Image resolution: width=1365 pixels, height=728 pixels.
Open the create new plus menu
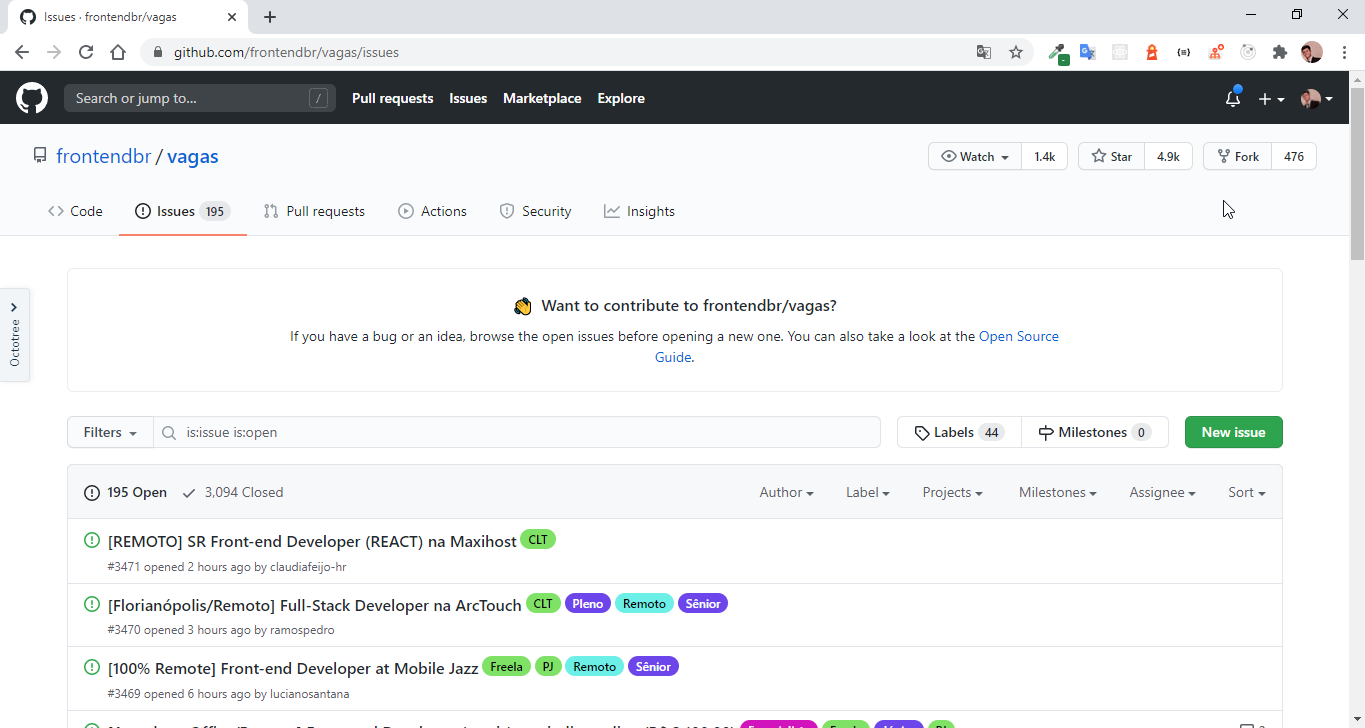point(1271,99)
